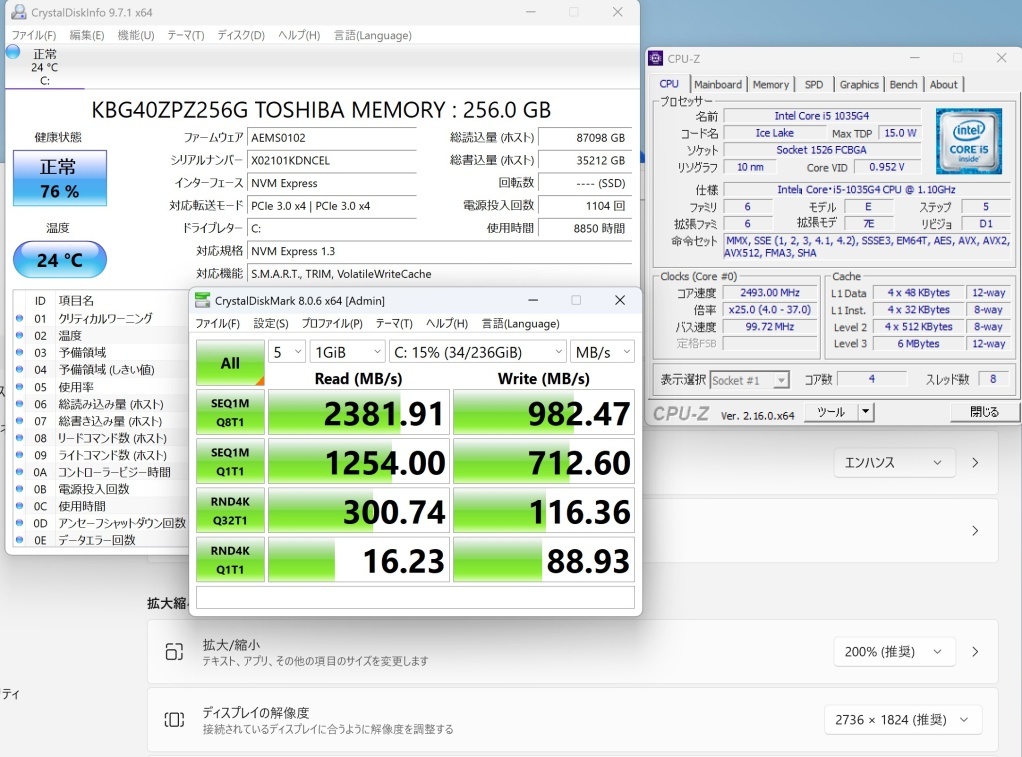Click the 閉じる button in CPU-Z
This screenshot has height=757, width=1022.
point(983,412)
